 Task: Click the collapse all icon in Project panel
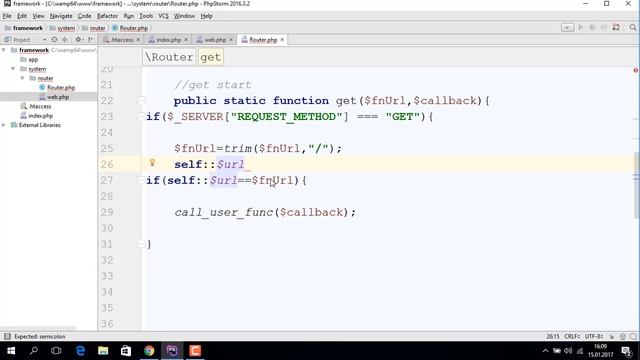pos(64,40)
